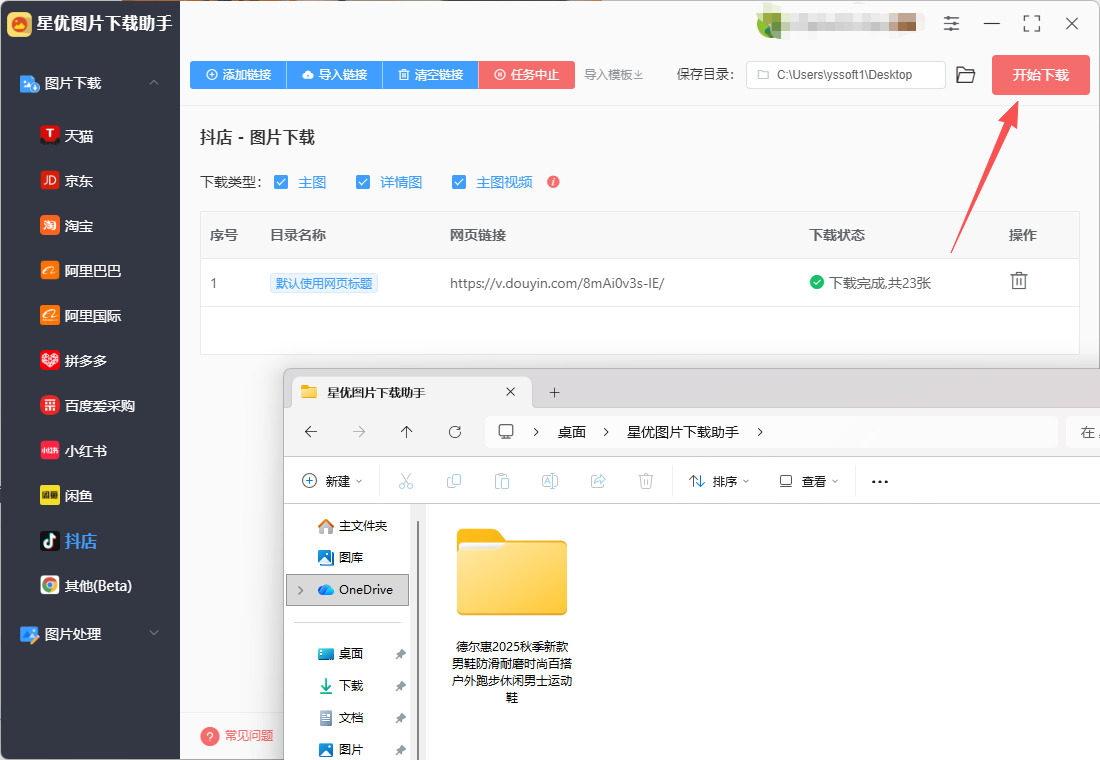Image resolution: width=1100 pixels, height=760 pixels.
Task: Click the 导入链接 button
Action: point(335,74)
